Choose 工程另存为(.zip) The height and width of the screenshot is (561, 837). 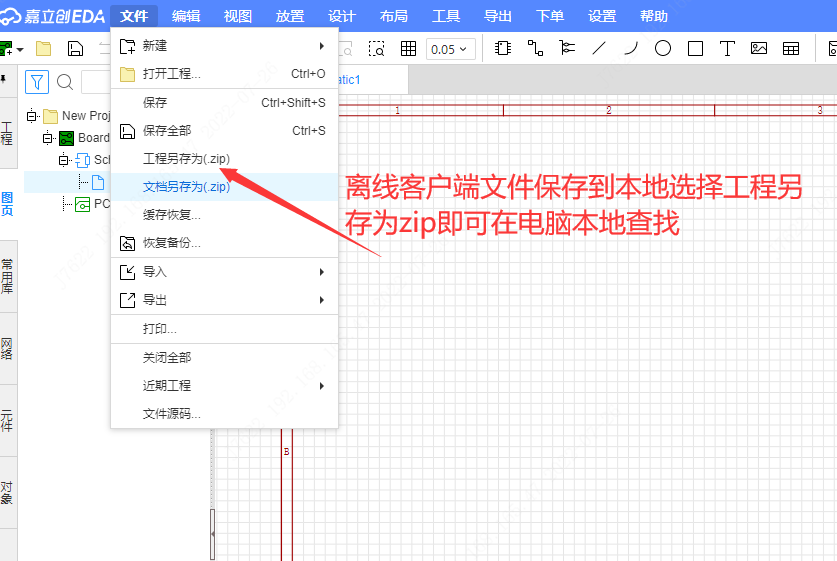(x=224, y=159)
